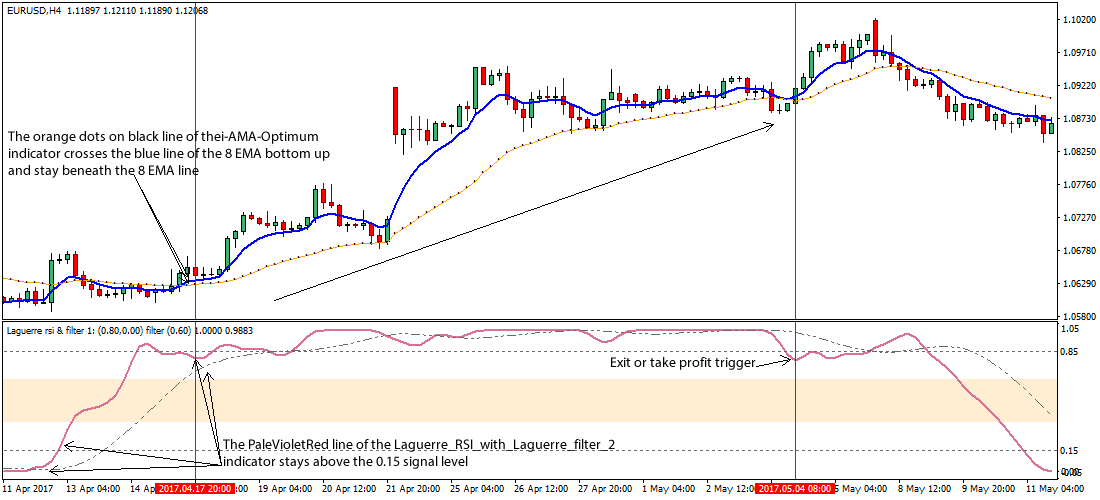
Task: Select the 1.09220 price axis label
Action: tap(1081, 86)
